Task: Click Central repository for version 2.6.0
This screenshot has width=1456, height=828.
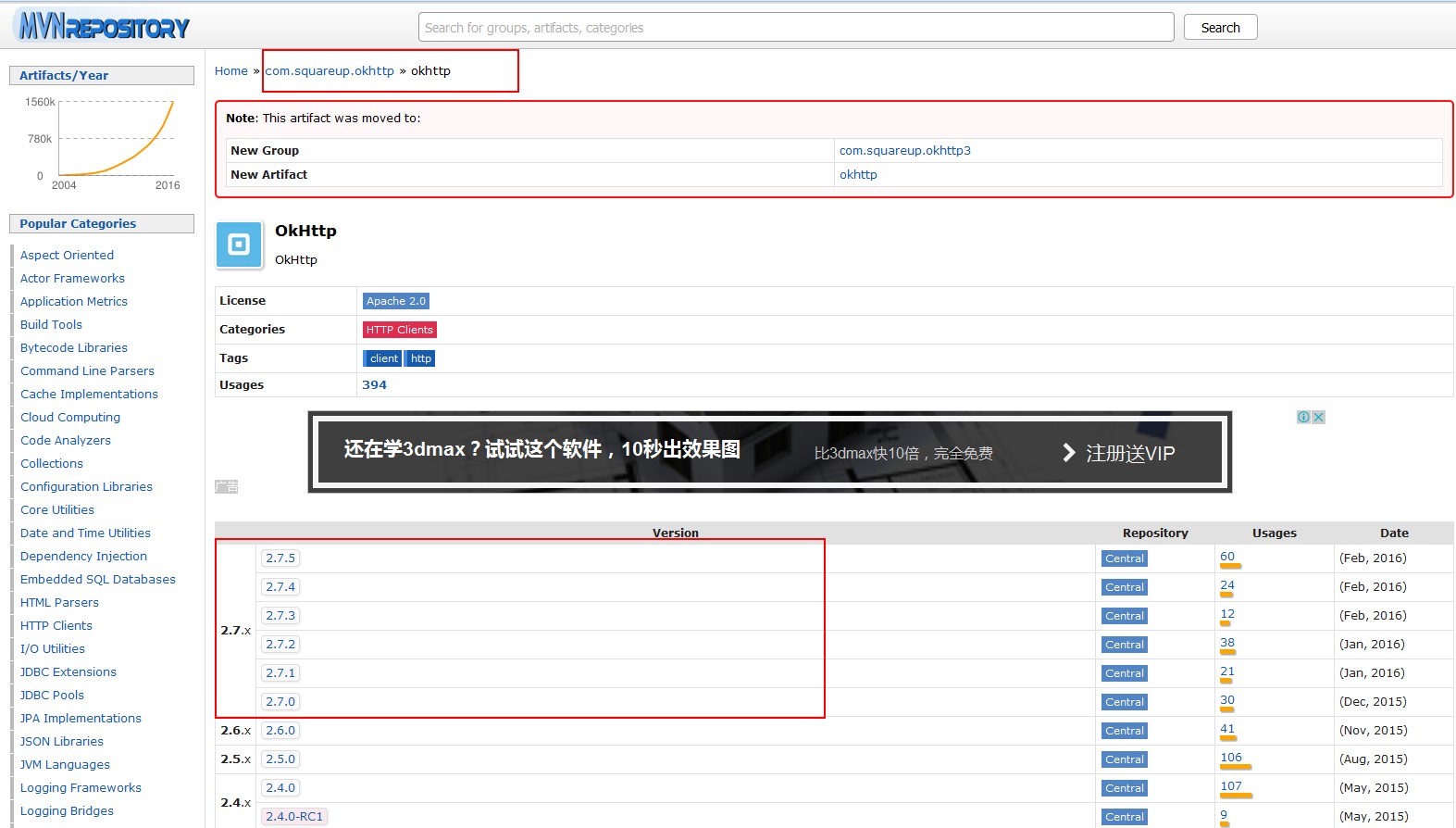Action: (1125, 731)
